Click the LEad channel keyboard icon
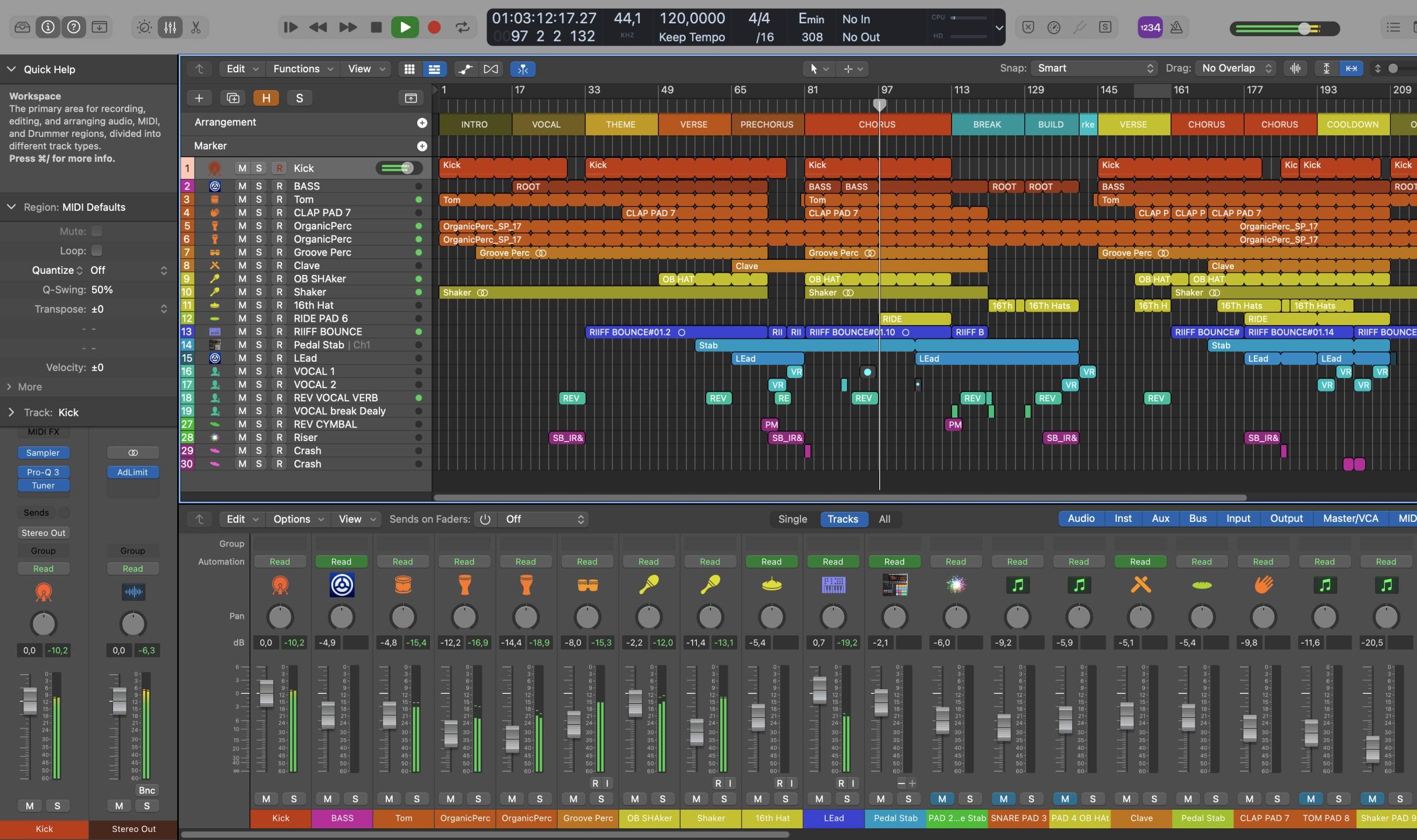The width and height of the screenshot is (1417, 840). coord(833,584)
